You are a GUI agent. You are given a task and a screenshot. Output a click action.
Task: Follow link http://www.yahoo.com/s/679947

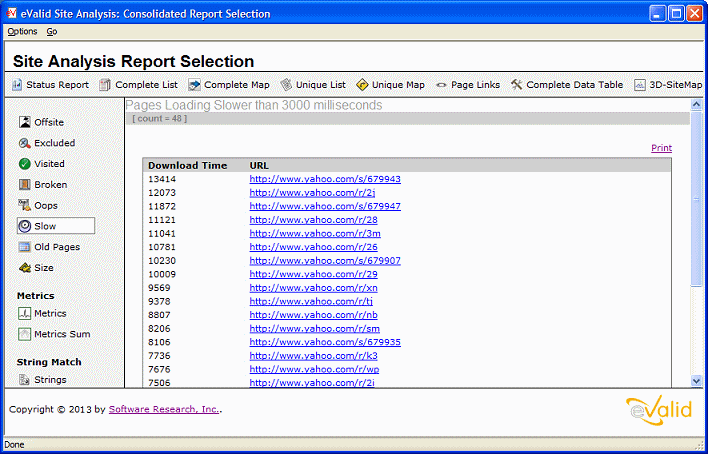[x=325, y=206]
